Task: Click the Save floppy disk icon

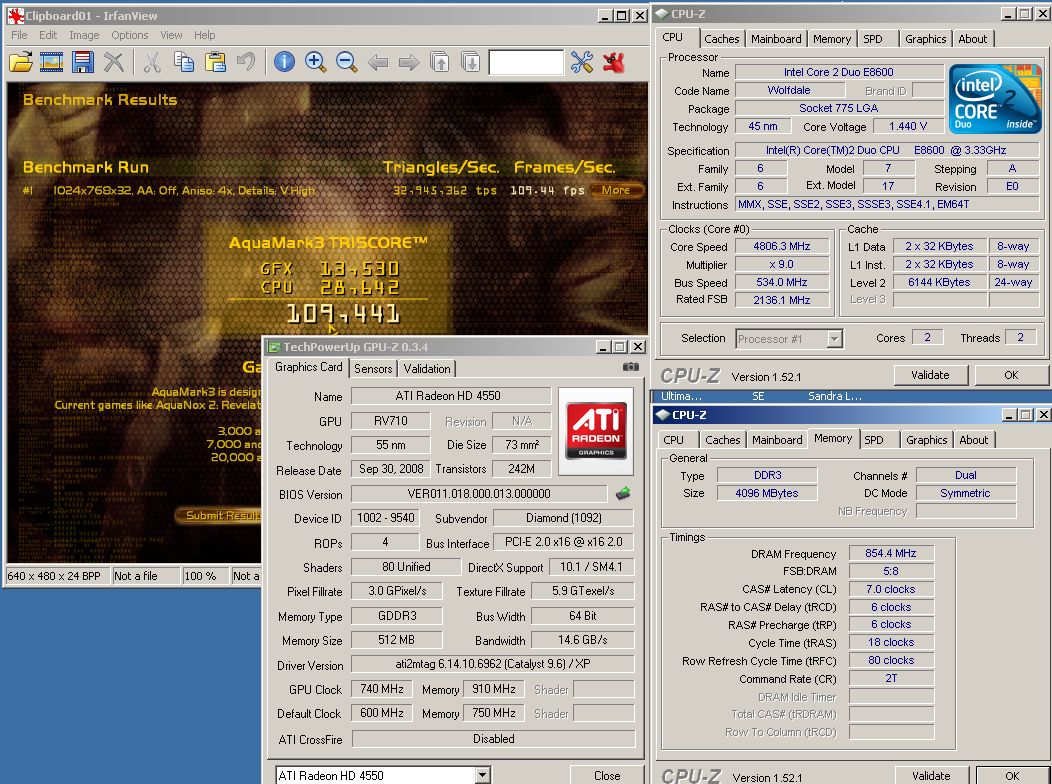Action: pos(83,62)
